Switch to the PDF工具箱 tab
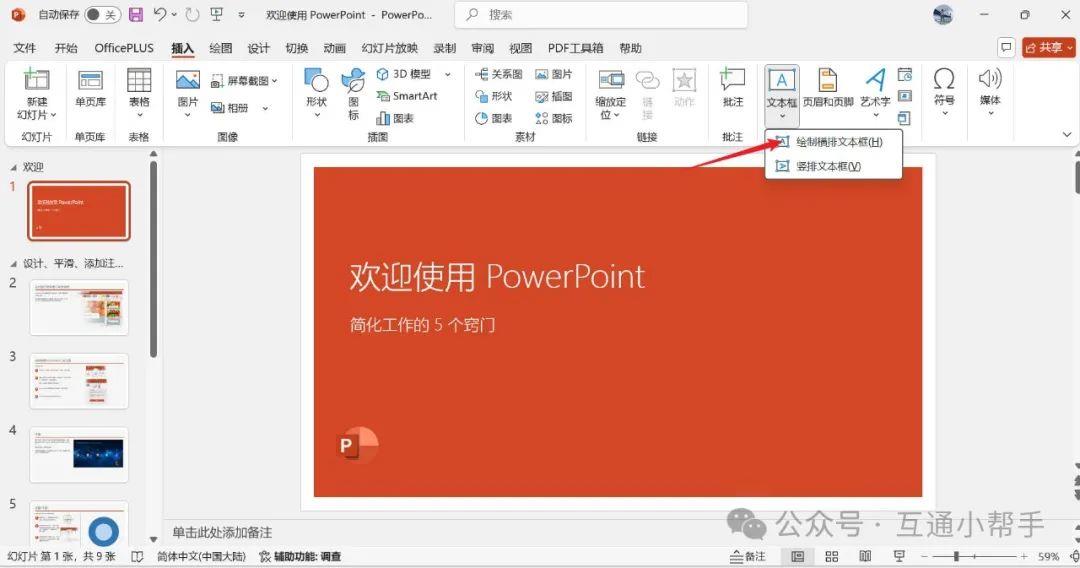1080x568 pixels. pyautogui.click(x=575, y=48)
